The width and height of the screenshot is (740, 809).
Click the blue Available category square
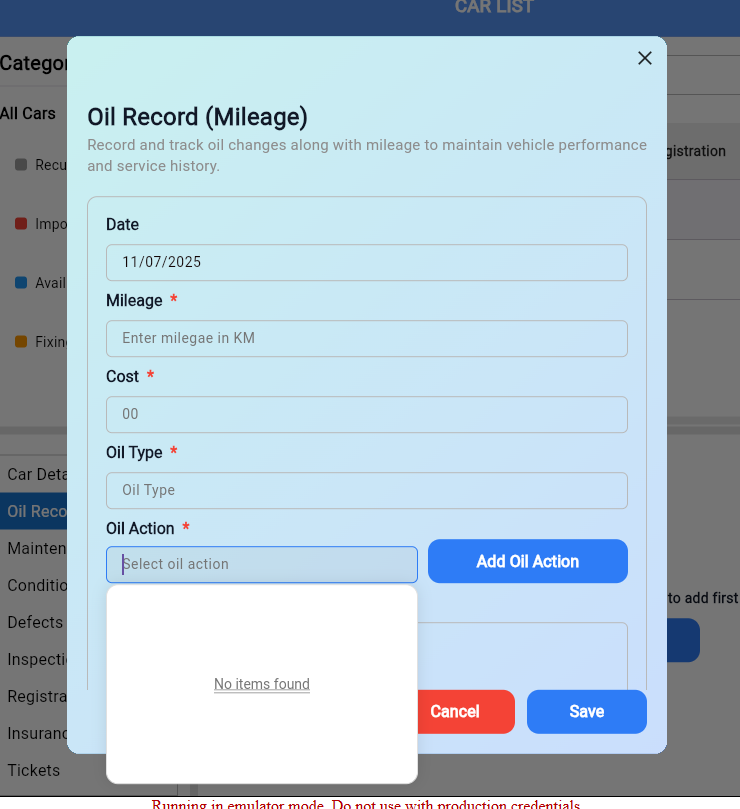coord(21,283)
